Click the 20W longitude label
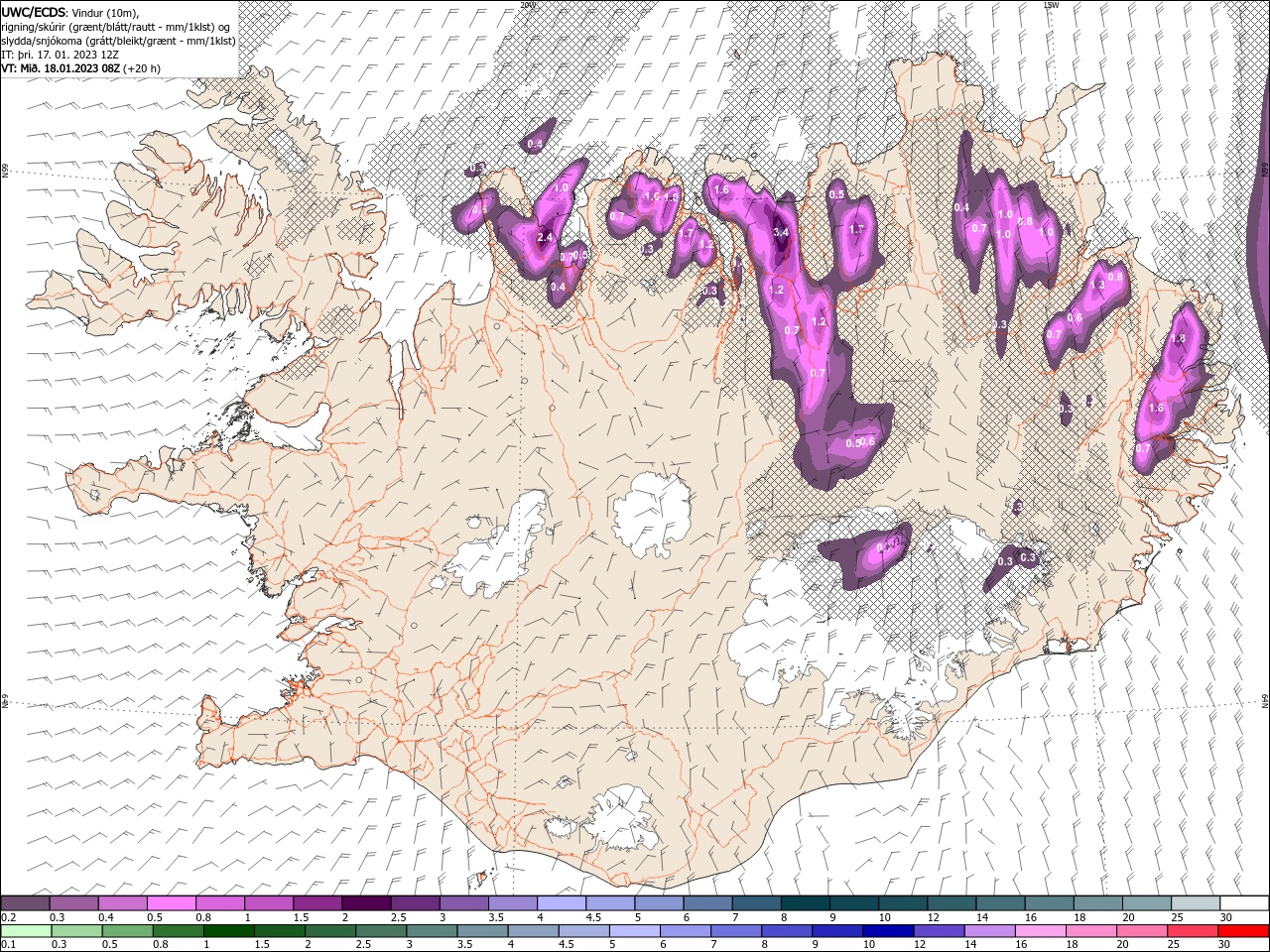The image size is (1270, 952). point(527,4)
